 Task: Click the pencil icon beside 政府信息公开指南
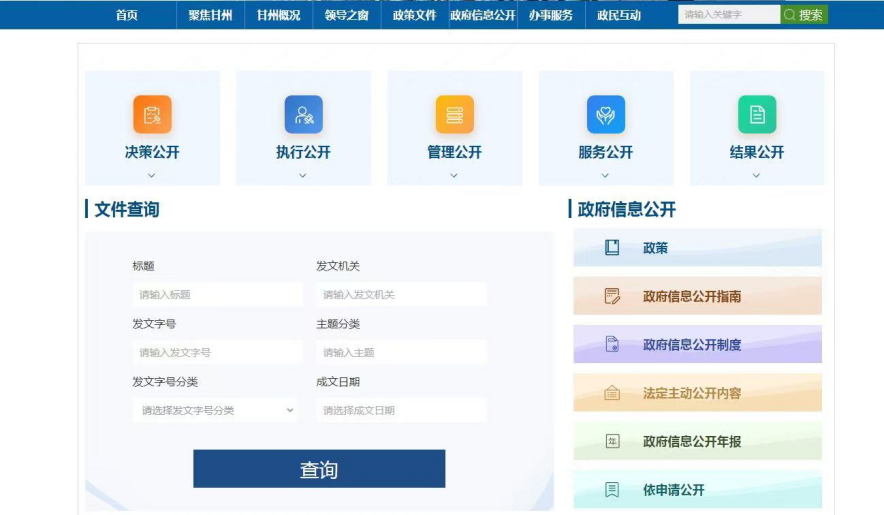tap(612, 296)
